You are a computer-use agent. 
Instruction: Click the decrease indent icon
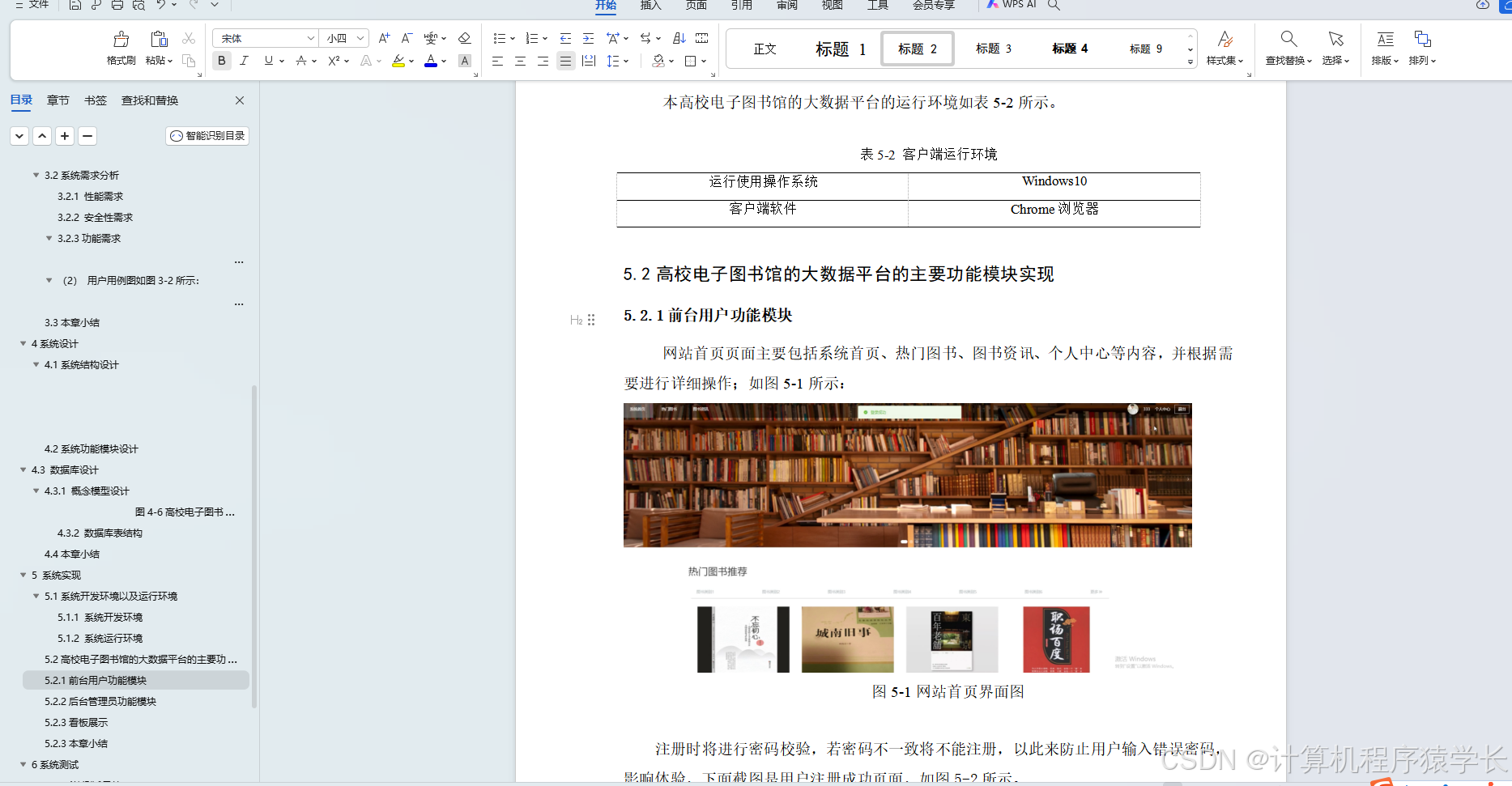coord(565,38)
